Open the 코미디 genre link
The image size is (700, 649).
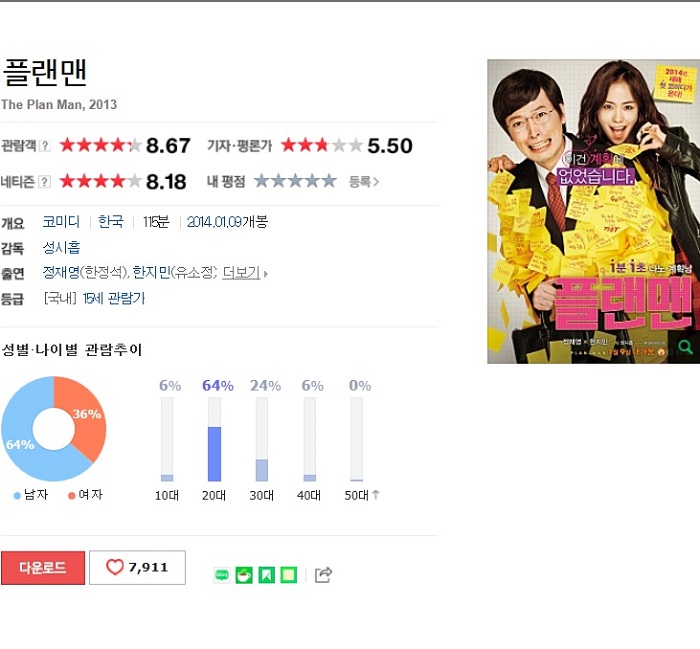pyautogui.click(x=61, y=222)
